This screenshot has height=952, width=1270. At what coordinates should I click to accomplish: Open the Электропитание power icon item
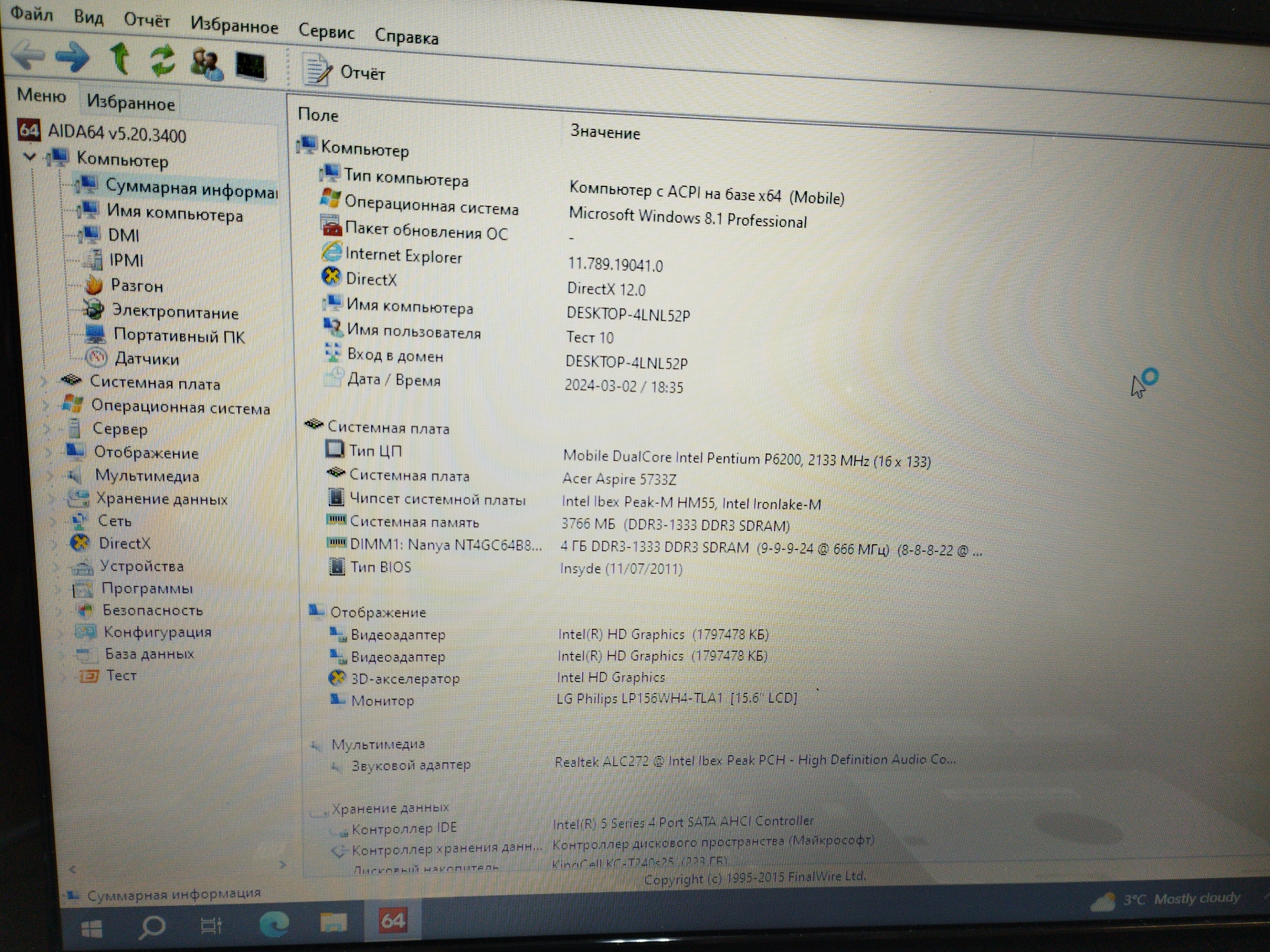(161, 311)
